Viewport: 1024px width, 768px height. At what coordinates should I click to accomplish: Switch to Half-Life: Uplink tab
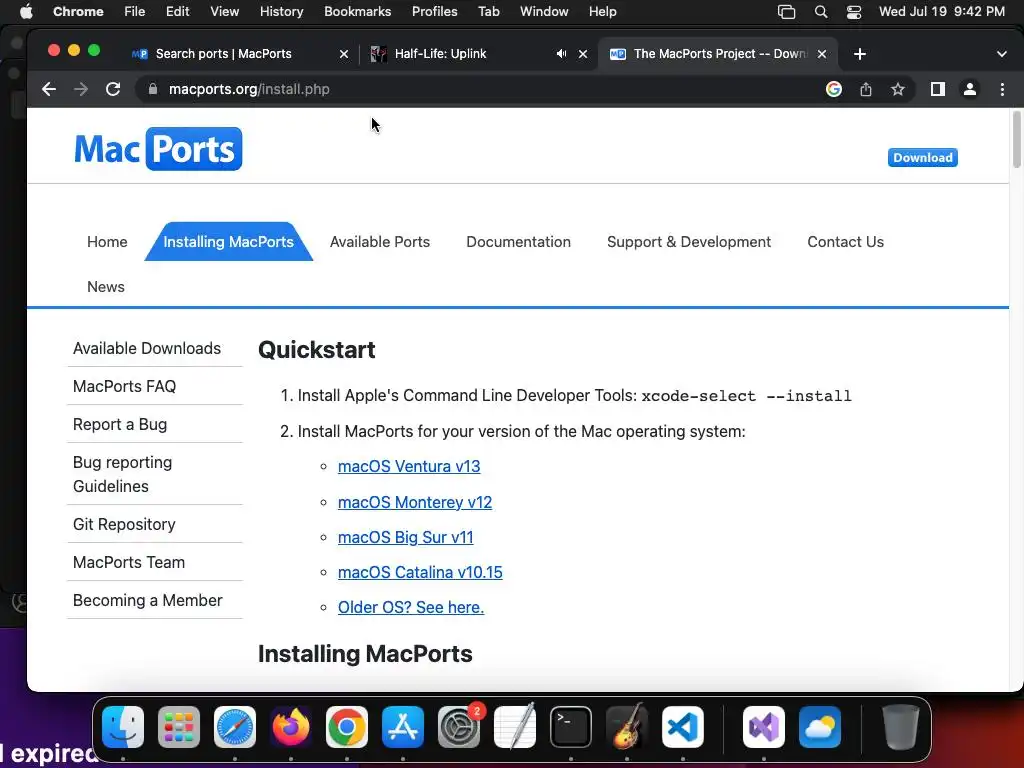point(440,54)
